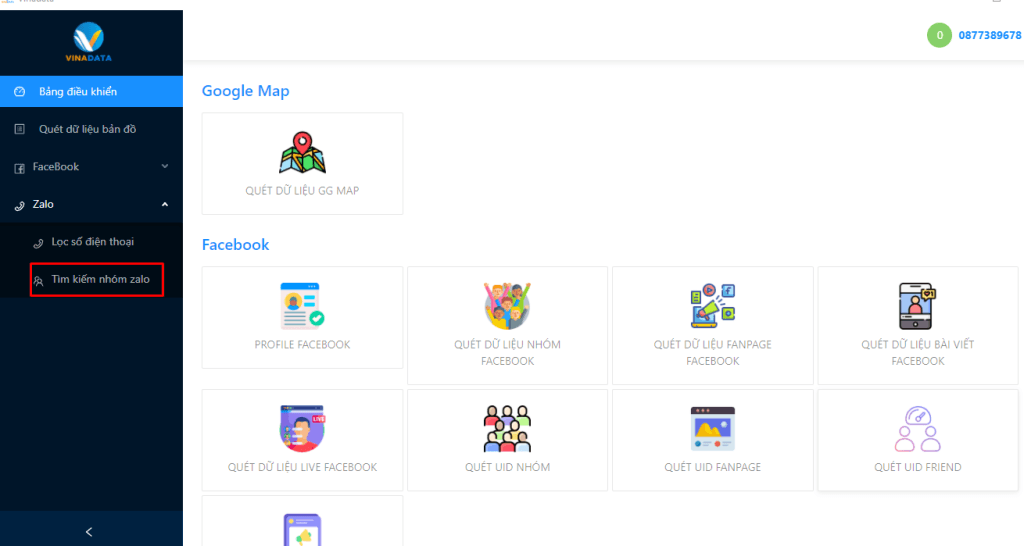Image resolution: width=1024 pixels, height=546 pixels.
Task: Click the Fanpage data scan megaphone icon
Action: click(712, 305)
